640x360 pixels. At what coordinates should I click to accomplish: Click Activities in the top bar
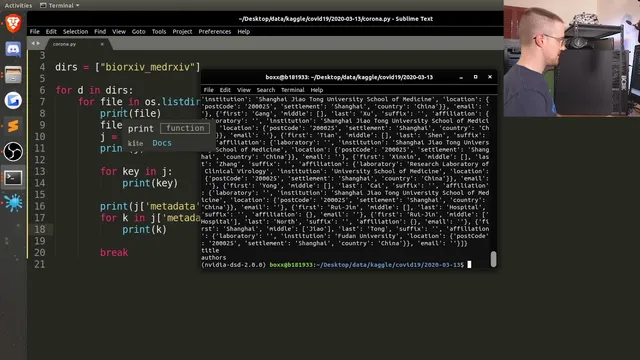pyautogui.click(x=18, y=5)
